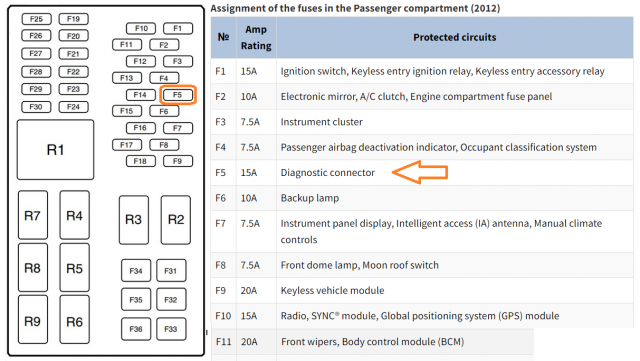The width and height of the screenshot is (640, 361).
Task: Click the Protected circuits column header
Action: pyautogui.click(x=455, y=38)
